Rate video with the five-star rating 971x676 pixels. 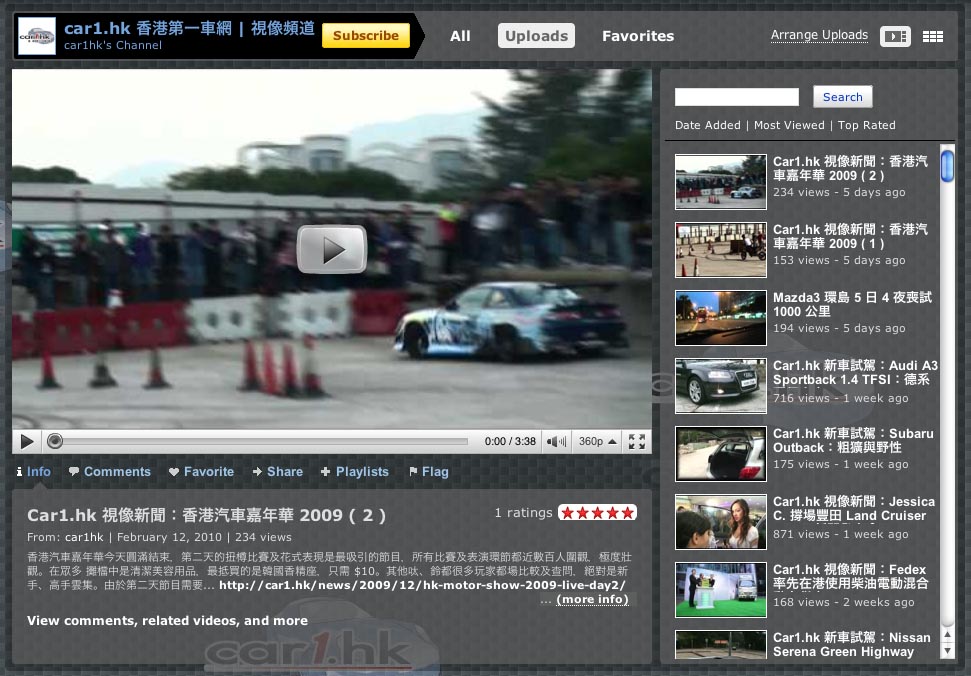coord(597,513)
